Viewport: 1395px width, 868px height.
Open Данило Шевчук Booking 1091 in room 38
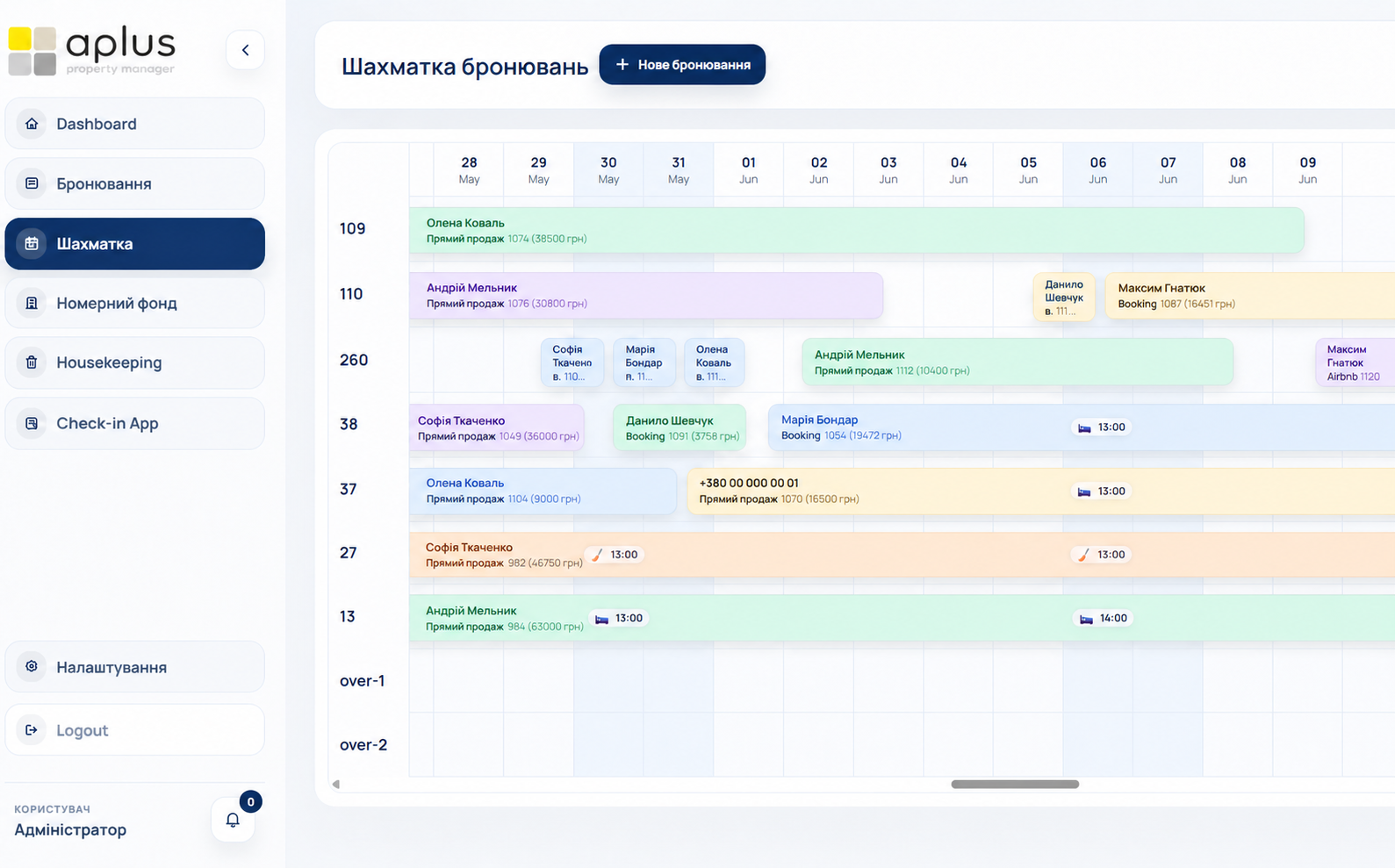click(680, 427)
